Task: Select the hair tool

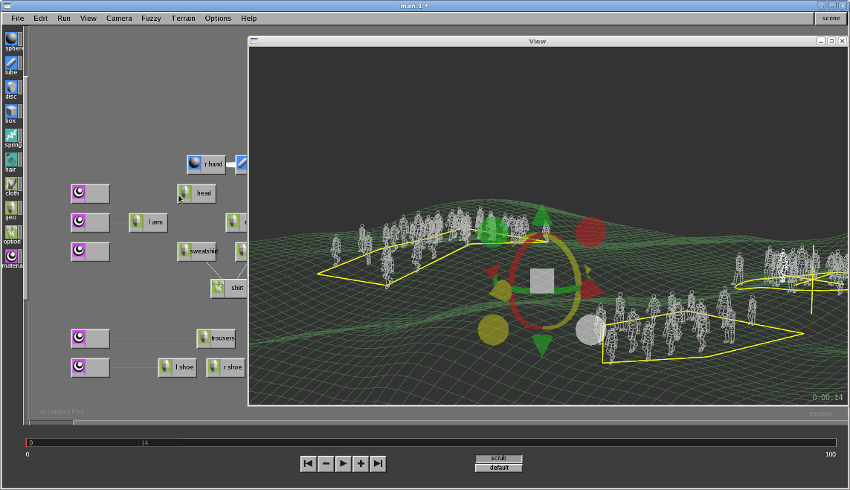Action: point(12,160)
